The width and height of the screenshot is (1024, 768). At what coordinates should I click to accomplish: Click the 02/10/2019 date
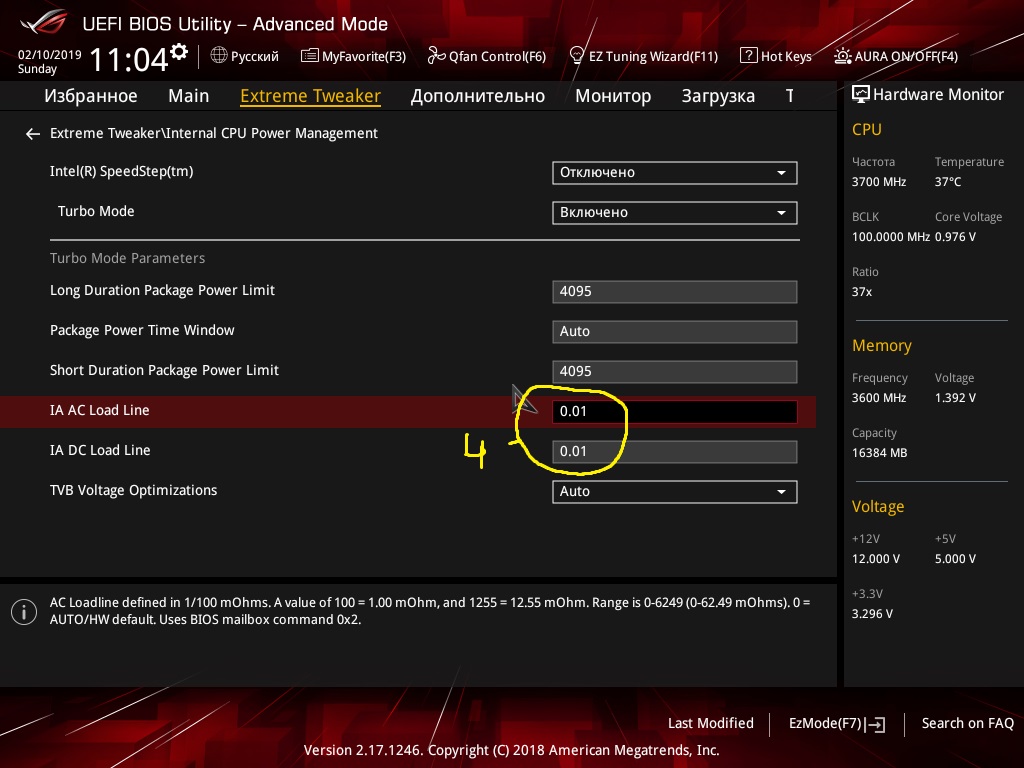[50, 55]
